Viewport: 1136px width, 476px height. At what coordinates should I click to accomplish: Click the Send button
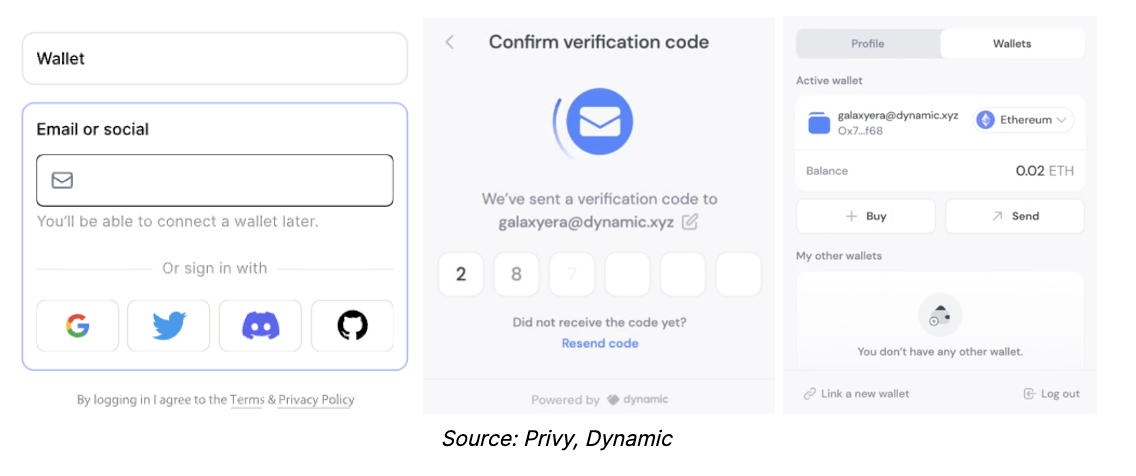tap(1015, 216)
